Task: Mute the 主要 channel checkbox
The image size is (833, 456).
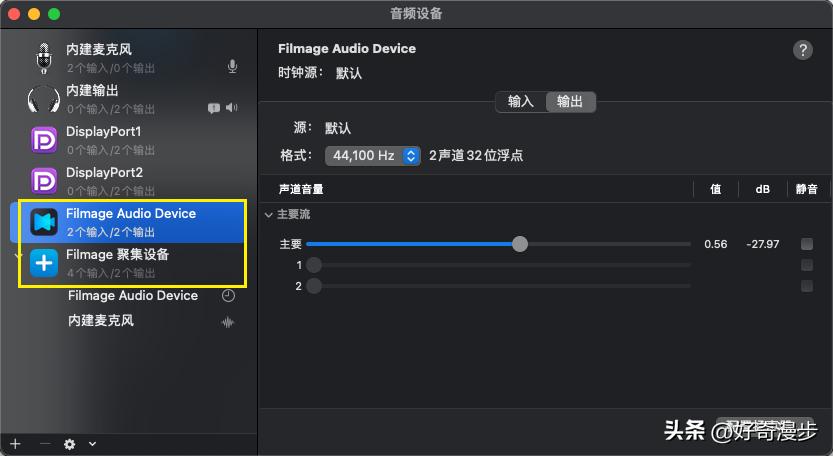Action: (x=807, y=244)
